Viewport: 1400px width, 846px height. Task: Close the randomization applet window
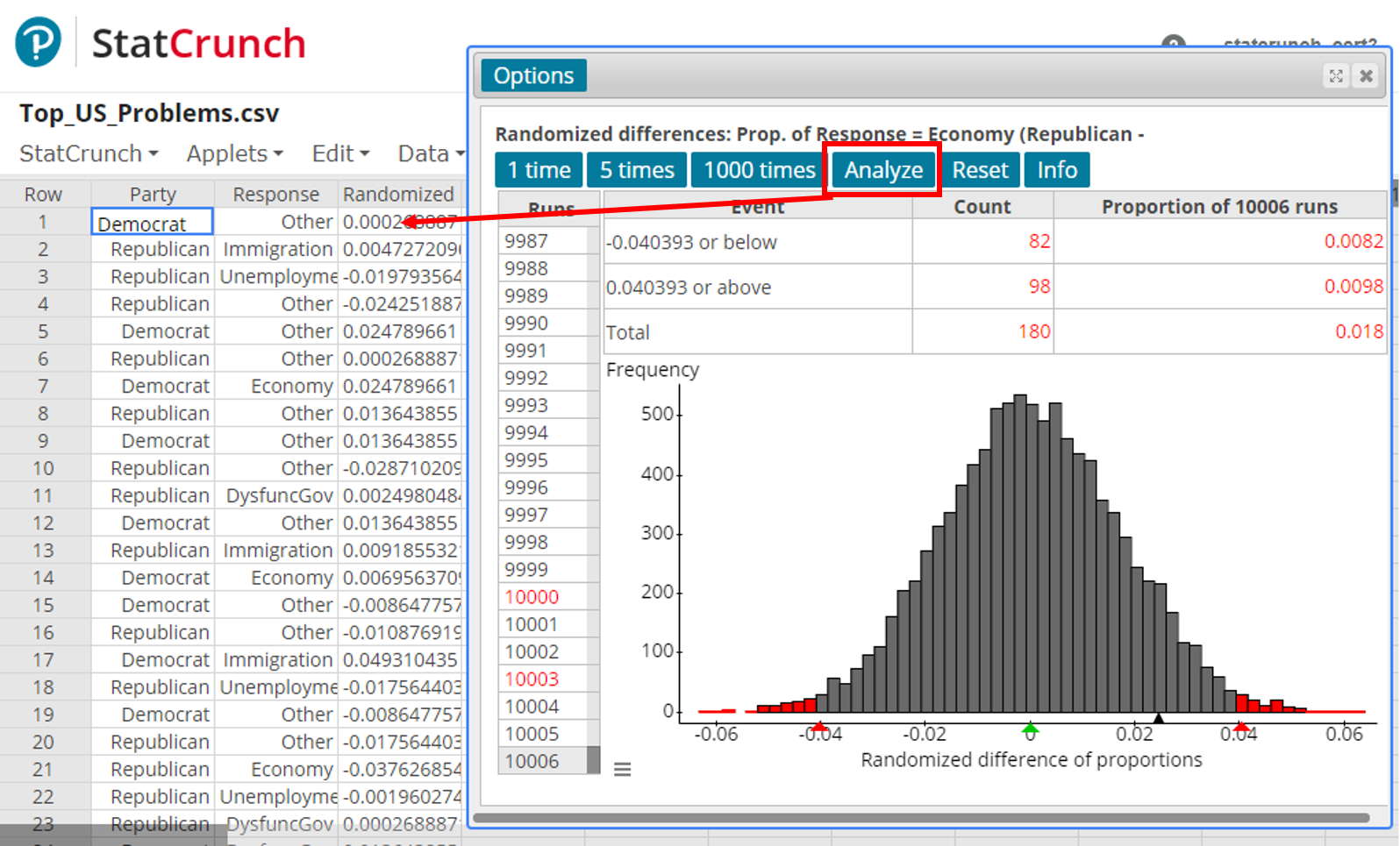click(1366, 76)
